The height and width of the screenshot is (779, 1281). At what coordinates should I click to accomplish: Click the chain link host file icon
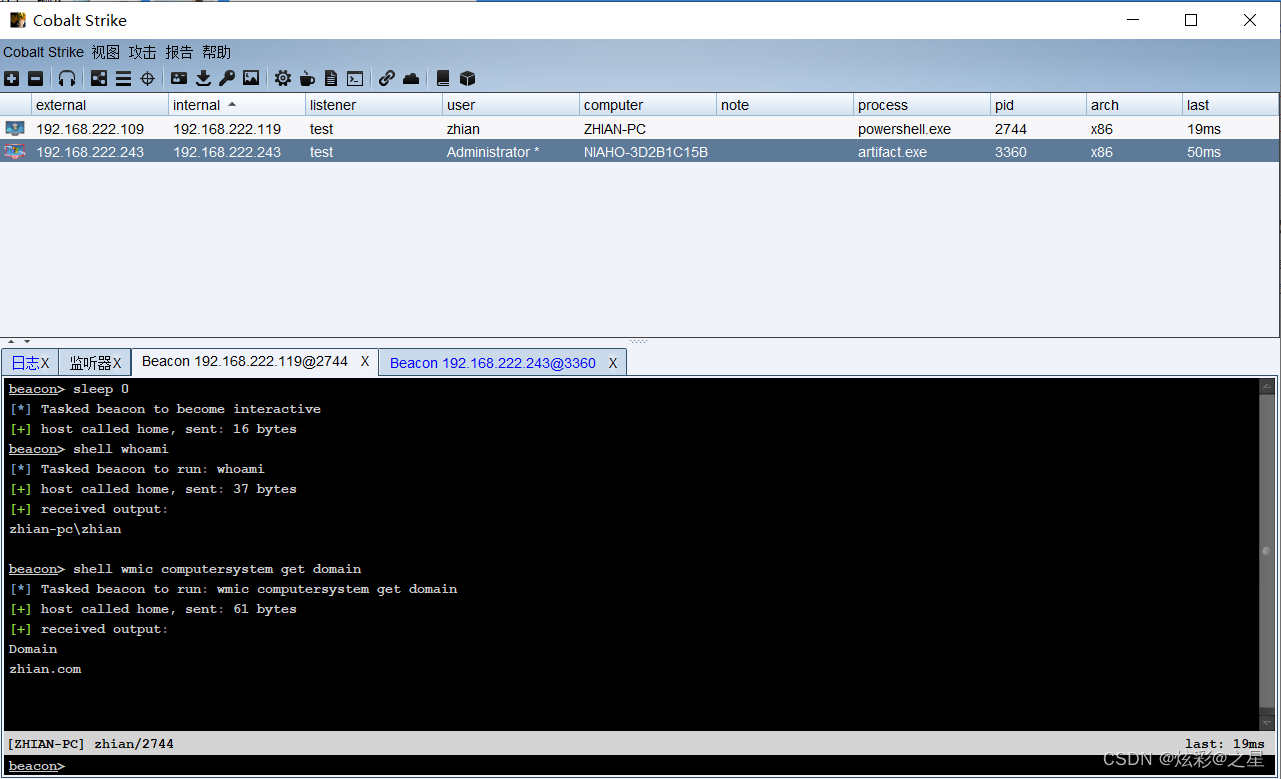pos(387,78)
